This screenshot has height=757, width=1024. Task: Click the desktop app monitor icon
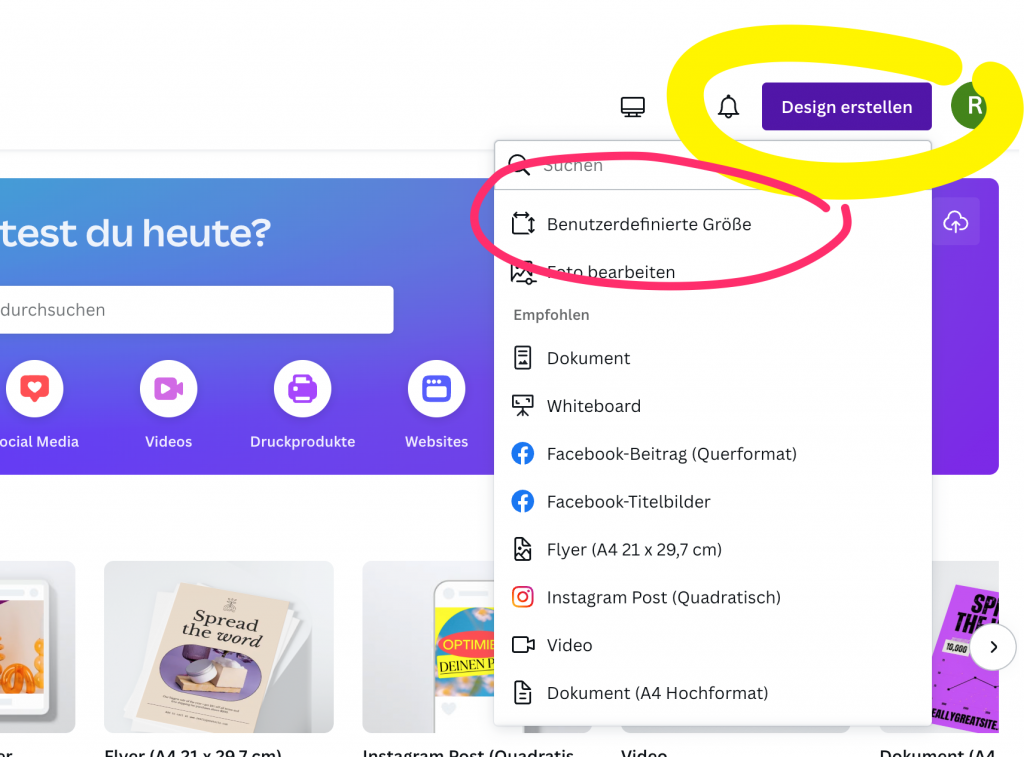tap(632, 106)
